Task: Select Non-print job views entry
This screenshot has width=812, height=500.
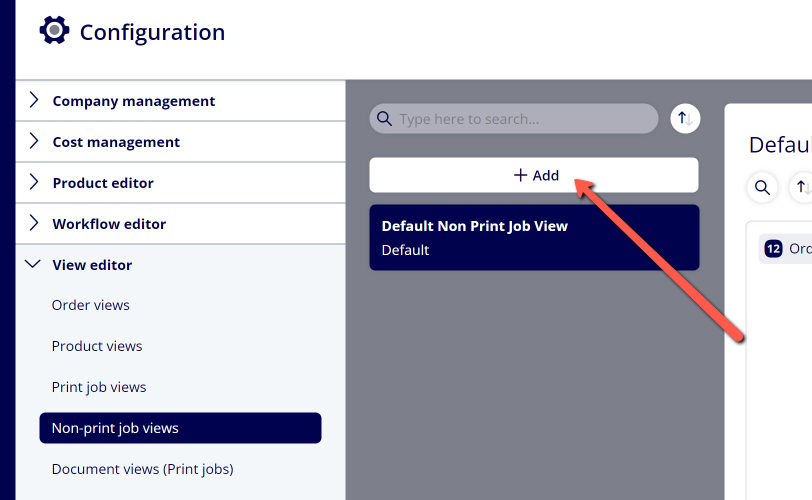Action: [x=180, y=428]
